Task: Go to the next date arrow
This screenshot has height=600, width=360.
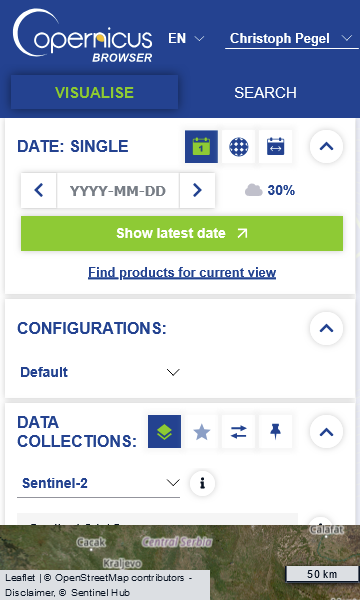Action: click(x=197, y=190)
